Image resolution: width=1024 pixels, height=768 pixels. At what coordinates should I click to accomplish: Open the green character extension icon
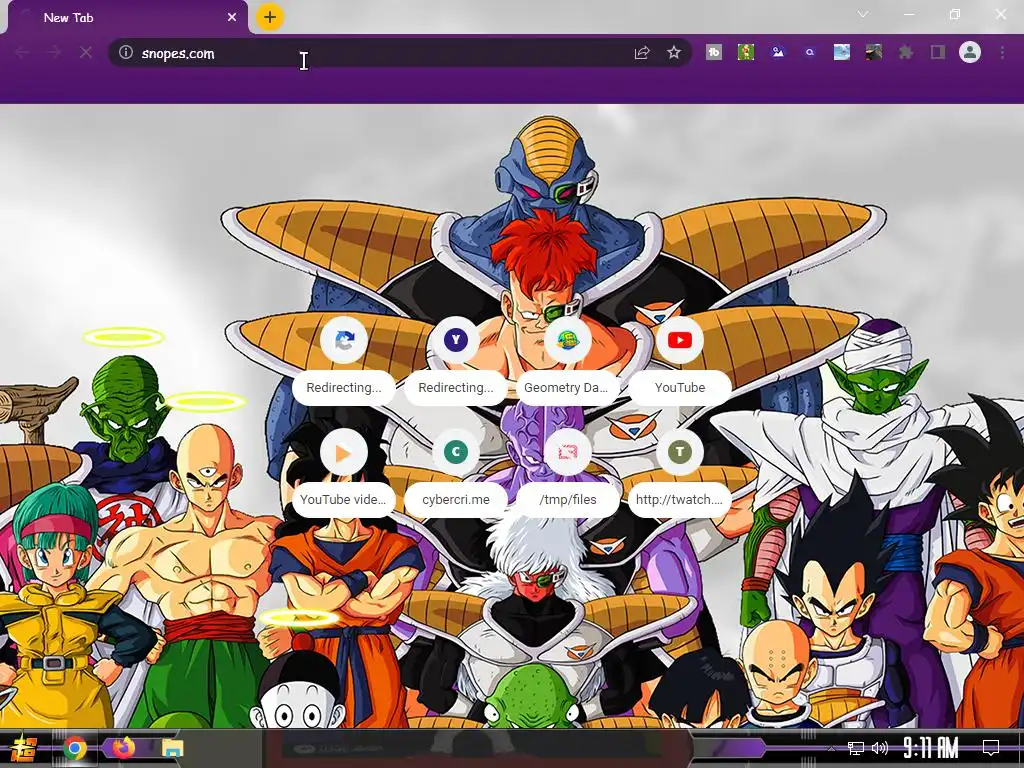746,52
